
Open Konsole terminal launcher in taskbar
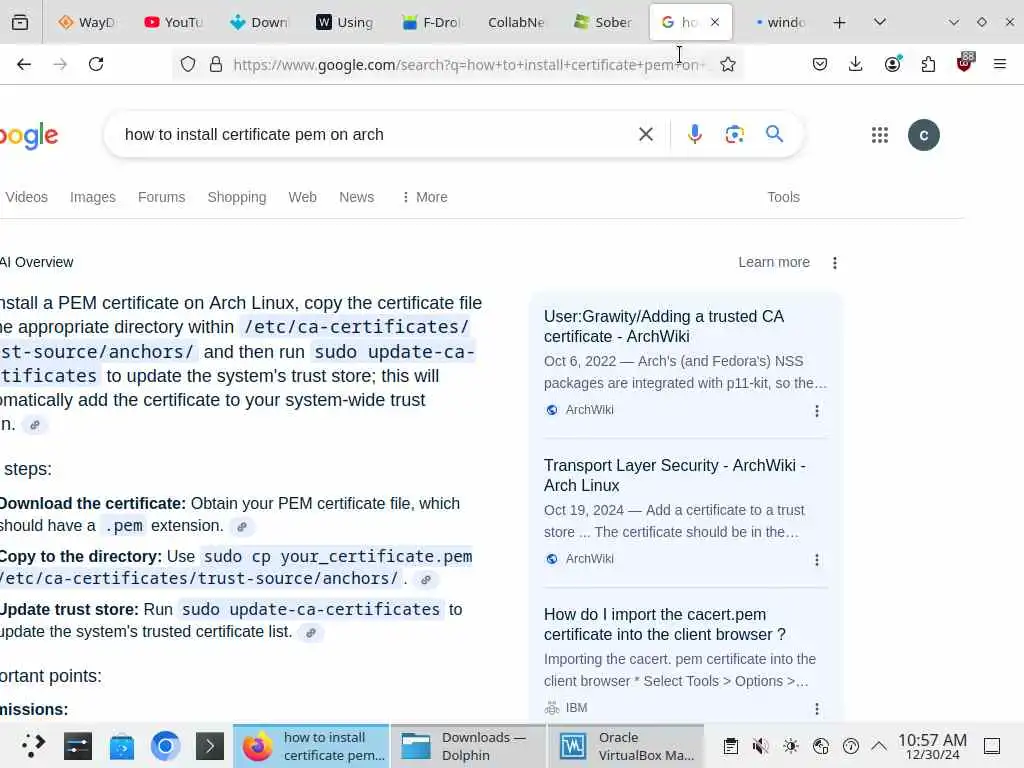click(210, 746)
